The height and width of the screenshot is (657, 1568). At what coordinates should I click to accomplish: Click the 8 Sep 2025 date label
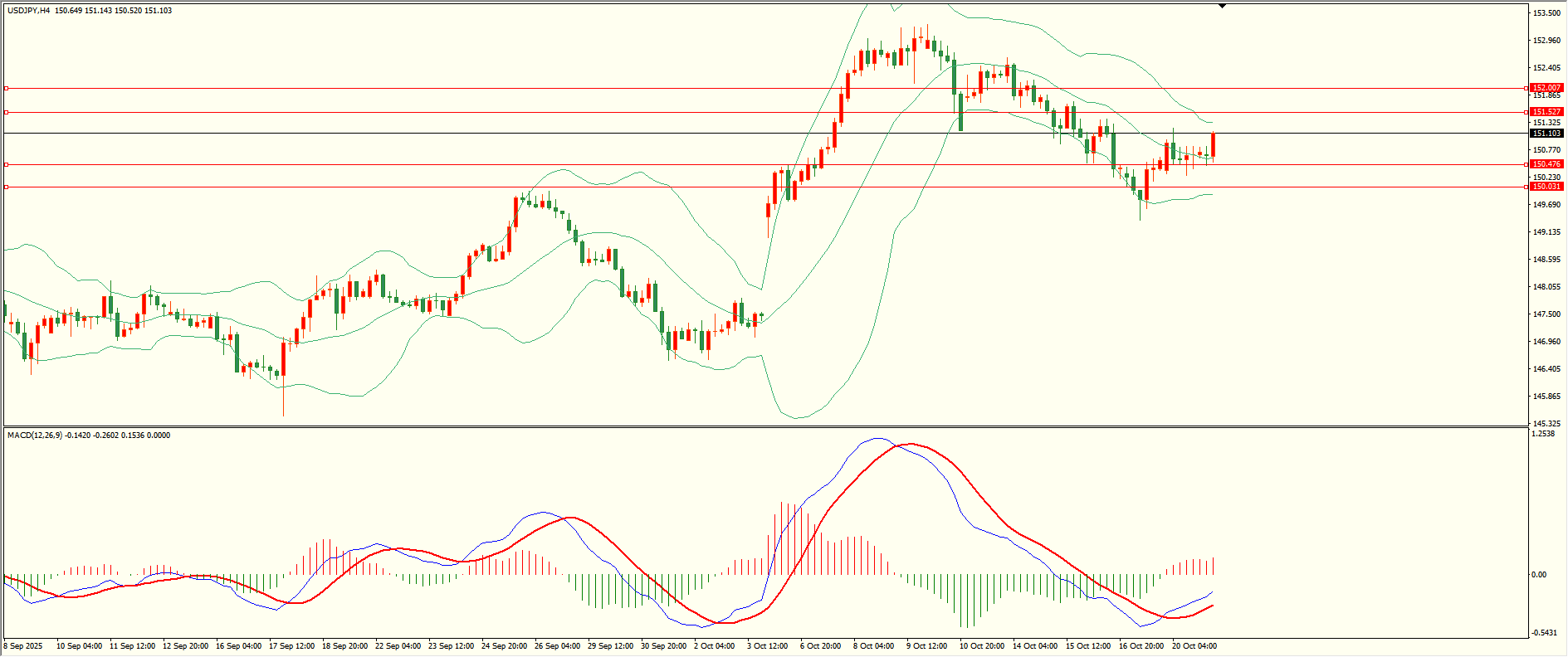[x=23, y=646]
